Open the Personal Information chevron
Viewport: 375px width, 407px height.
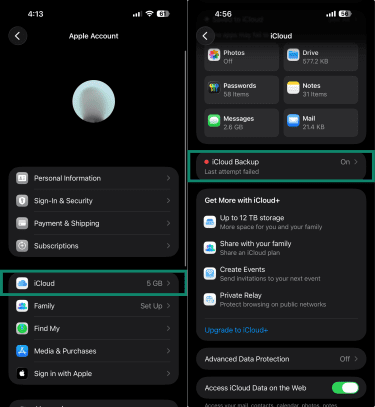pos(168,178)
